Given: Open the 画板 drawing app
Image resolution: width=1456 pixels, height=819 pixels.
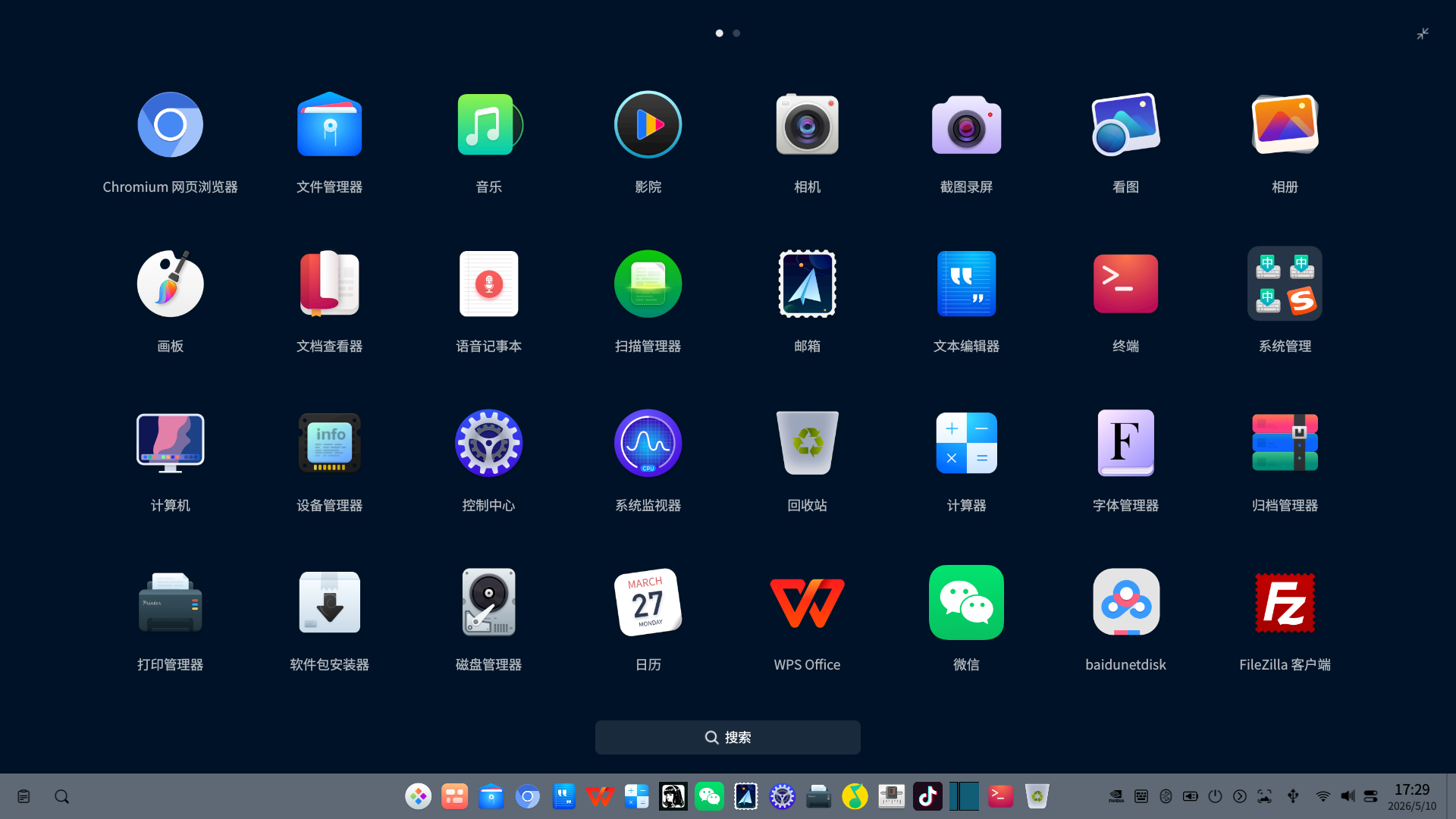Looking at the screenshot, I should pos(170,284).
